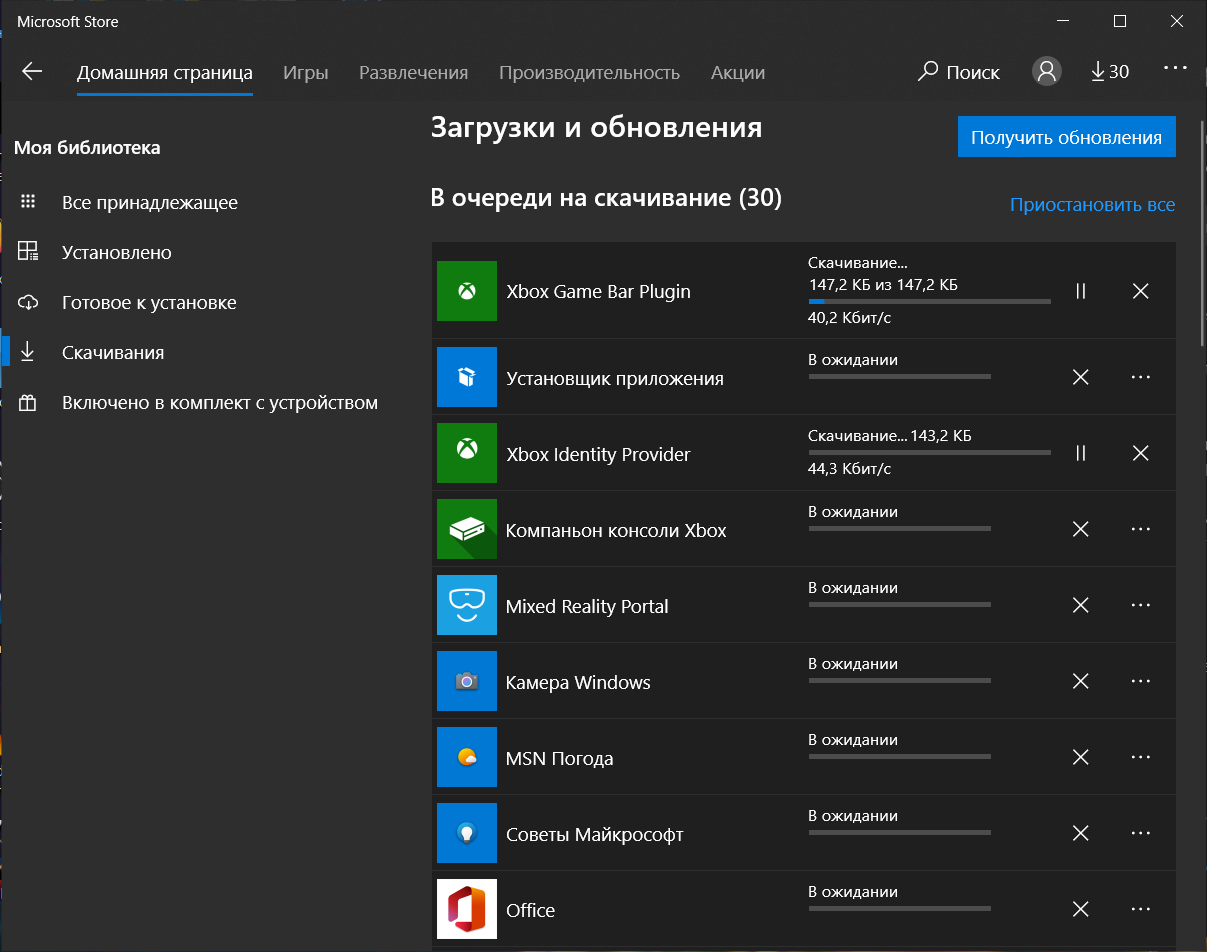Cancel the Компаньон консоли Xbox download

tap(1080, 529)
